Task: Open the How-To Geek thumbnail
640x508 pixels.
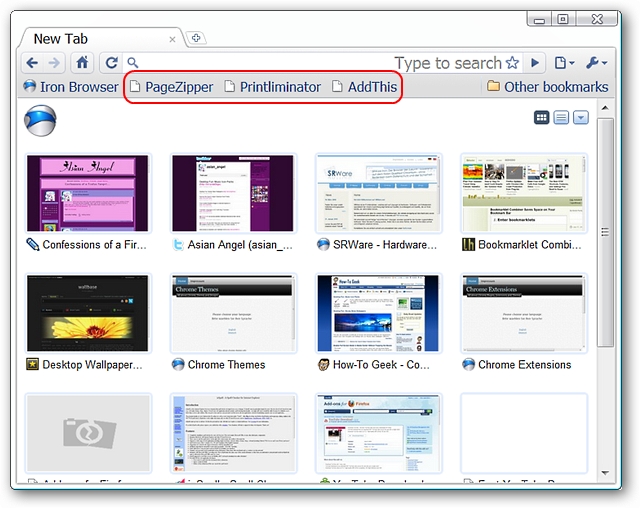Action: tap(378, 313)
